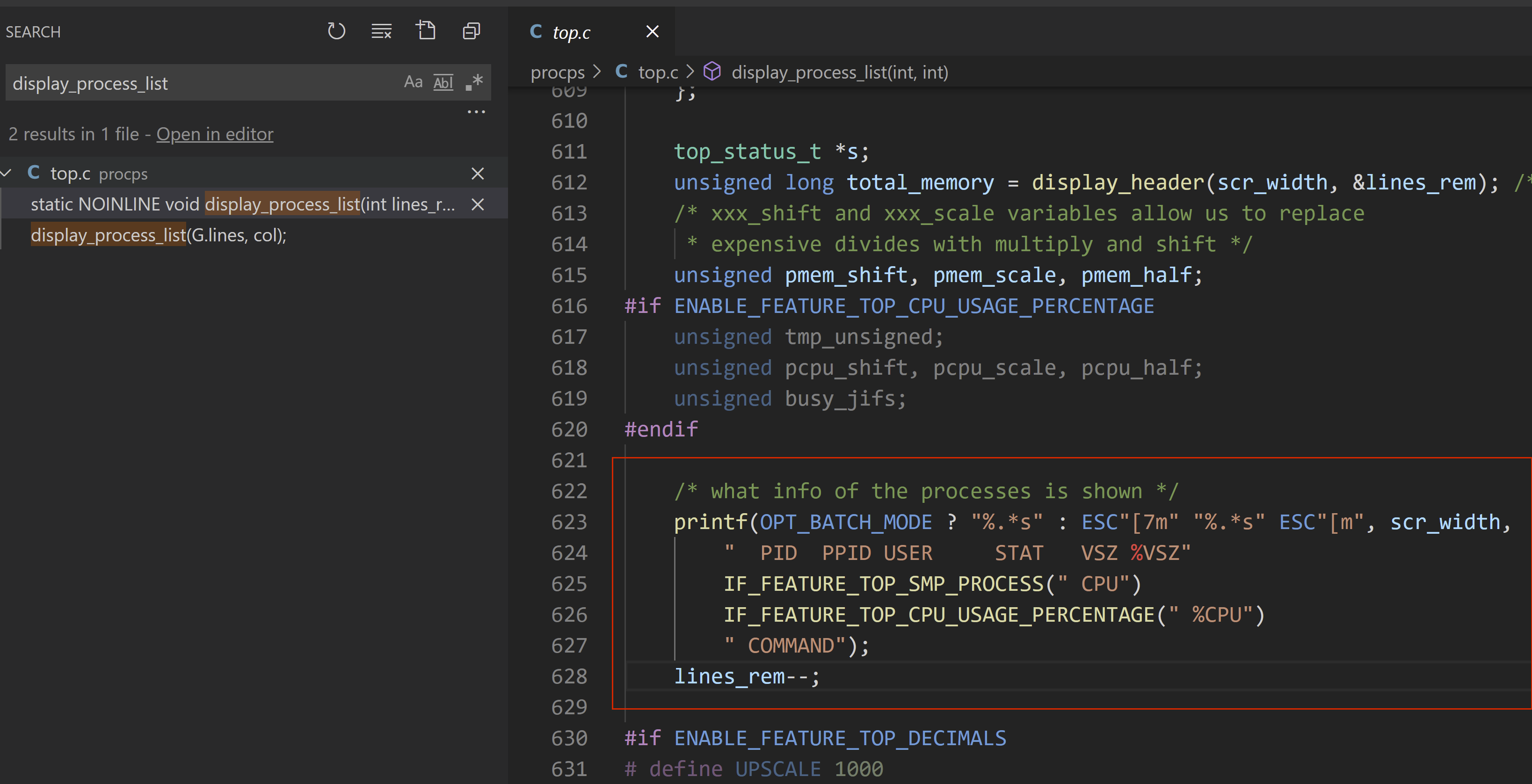Click procps folder in breadcrumb

pos(557,73)
